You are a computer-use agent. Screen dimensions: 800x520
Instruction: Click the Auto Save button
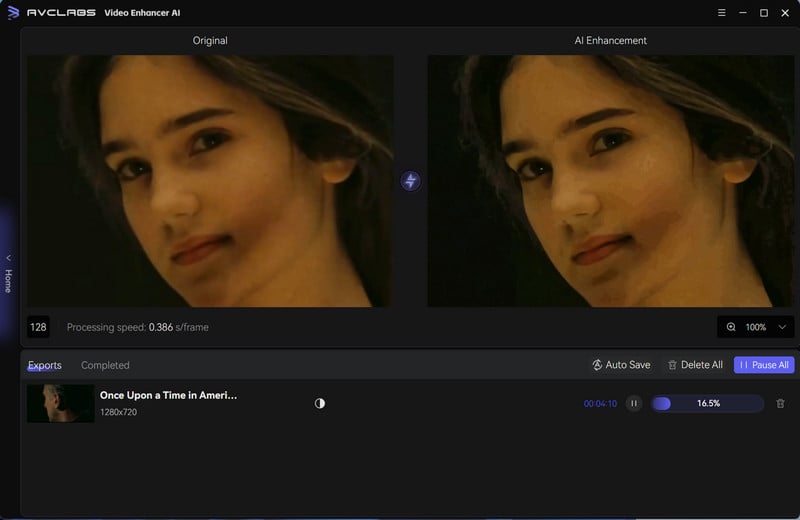pos(621,365)
